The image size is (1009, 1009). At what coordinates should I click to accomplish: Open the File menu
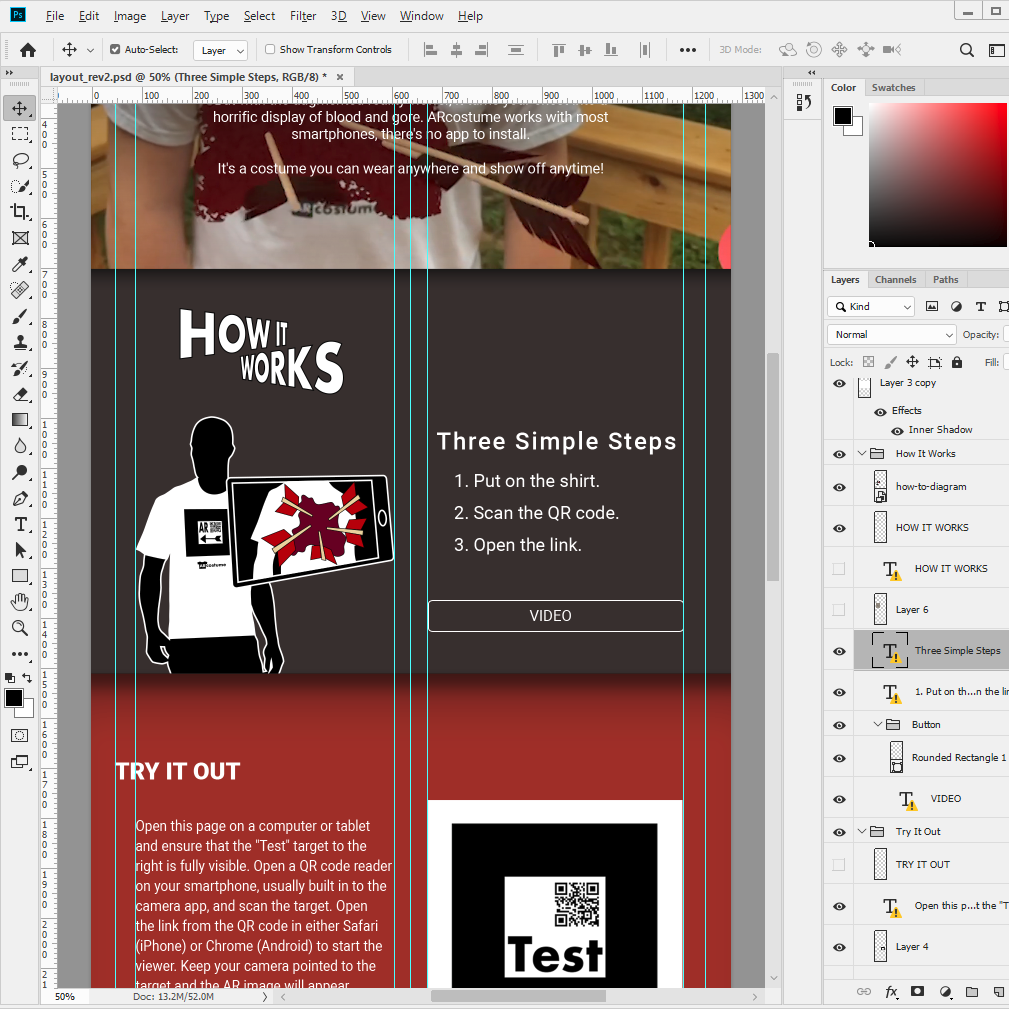pyautogui.click(x=55, y=16)
